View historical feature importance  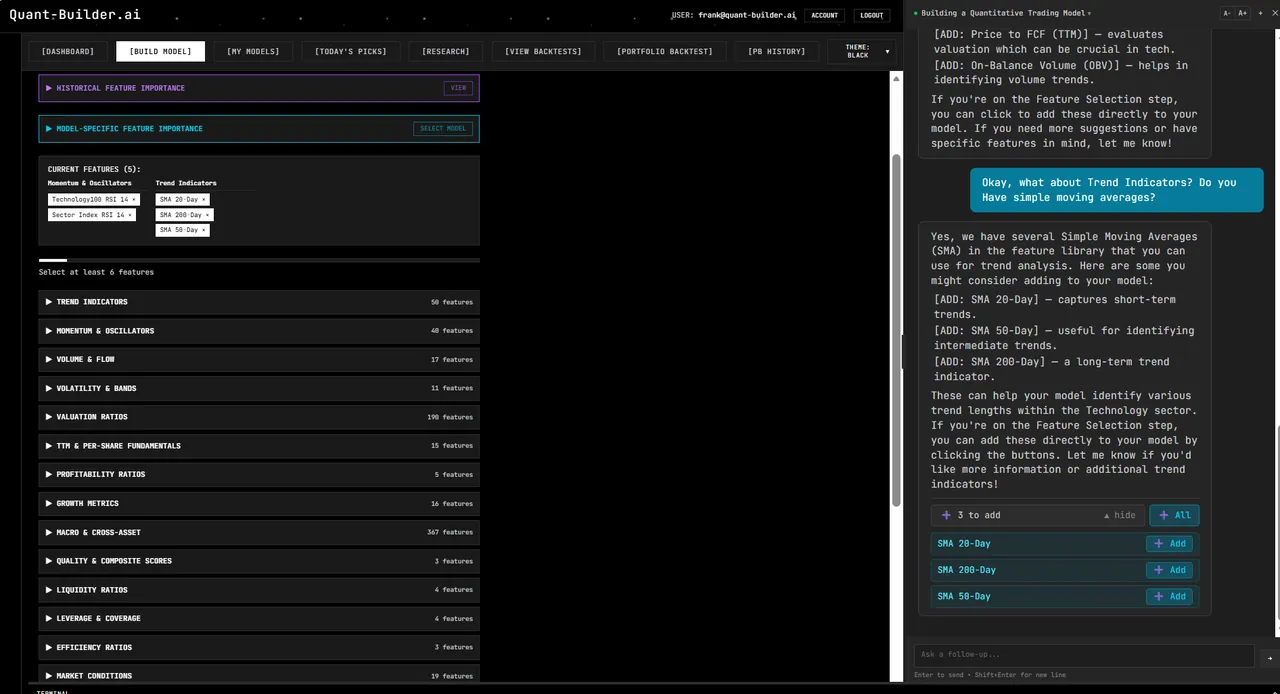tap(458, 88)
